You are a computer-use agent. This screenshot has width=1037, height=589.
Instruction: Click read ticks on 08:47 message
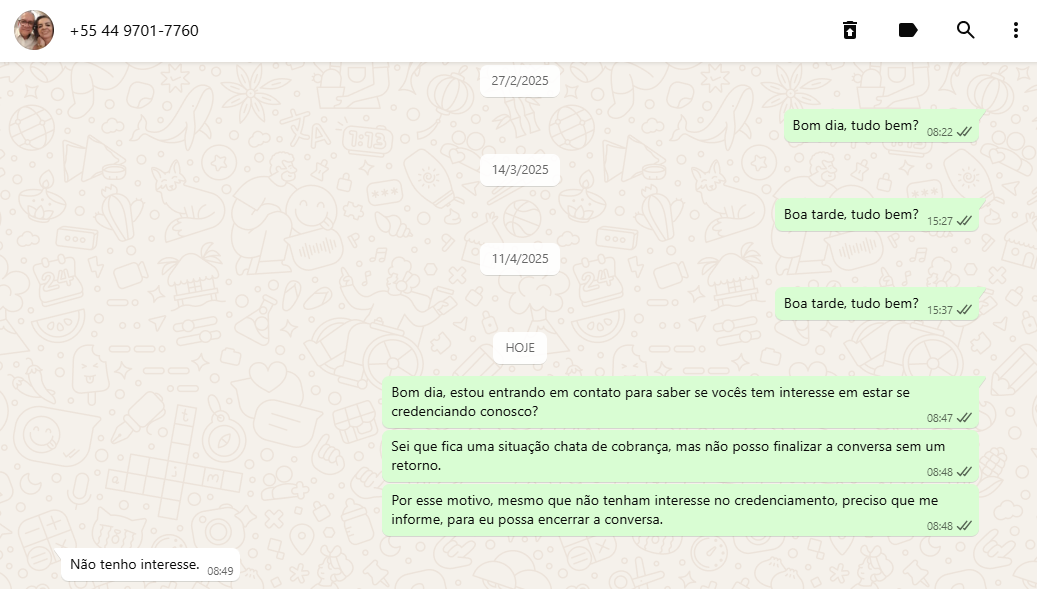(x=964, y=418)
